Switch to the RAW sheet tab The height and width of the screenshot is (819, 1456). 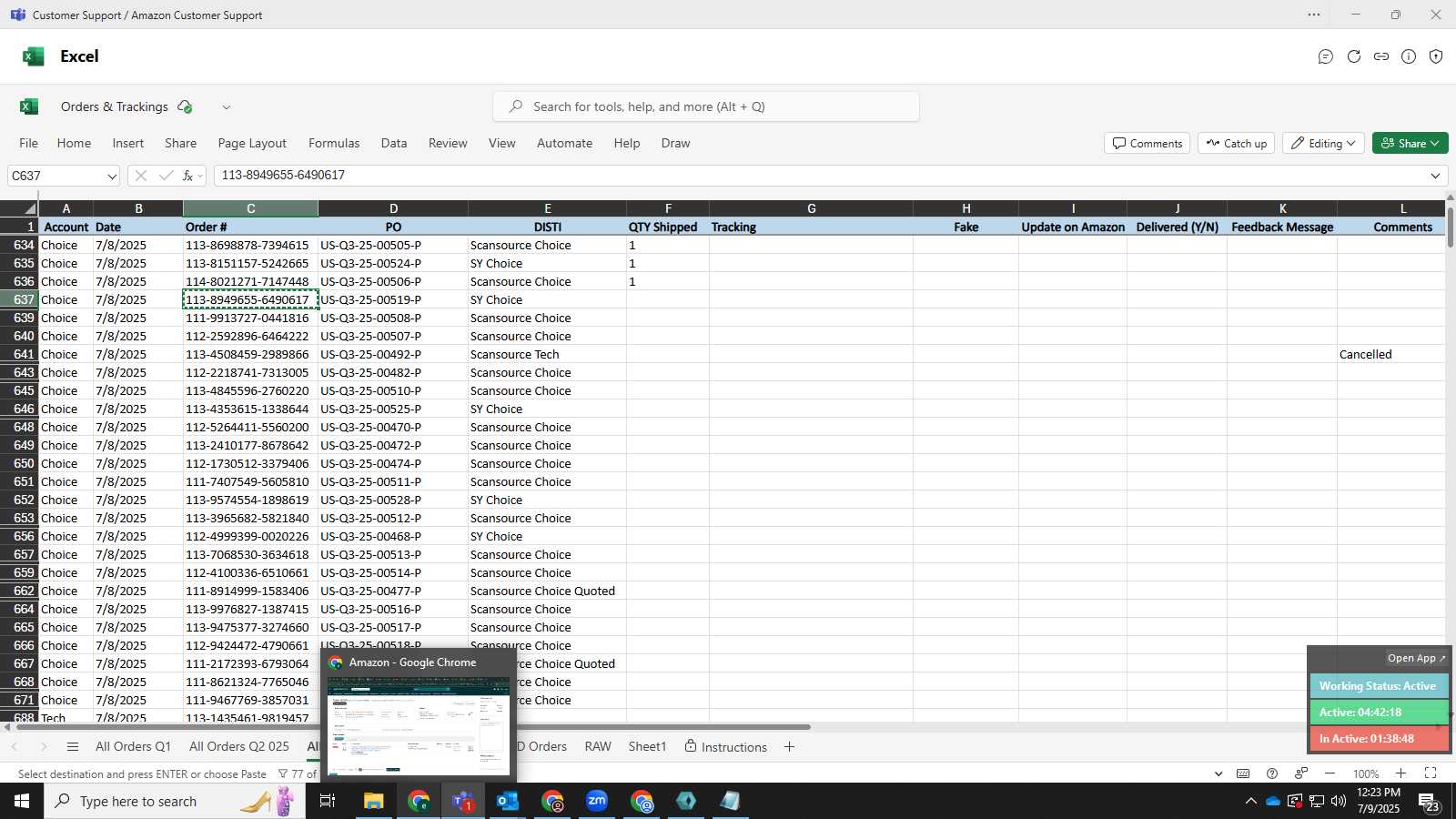598,747
